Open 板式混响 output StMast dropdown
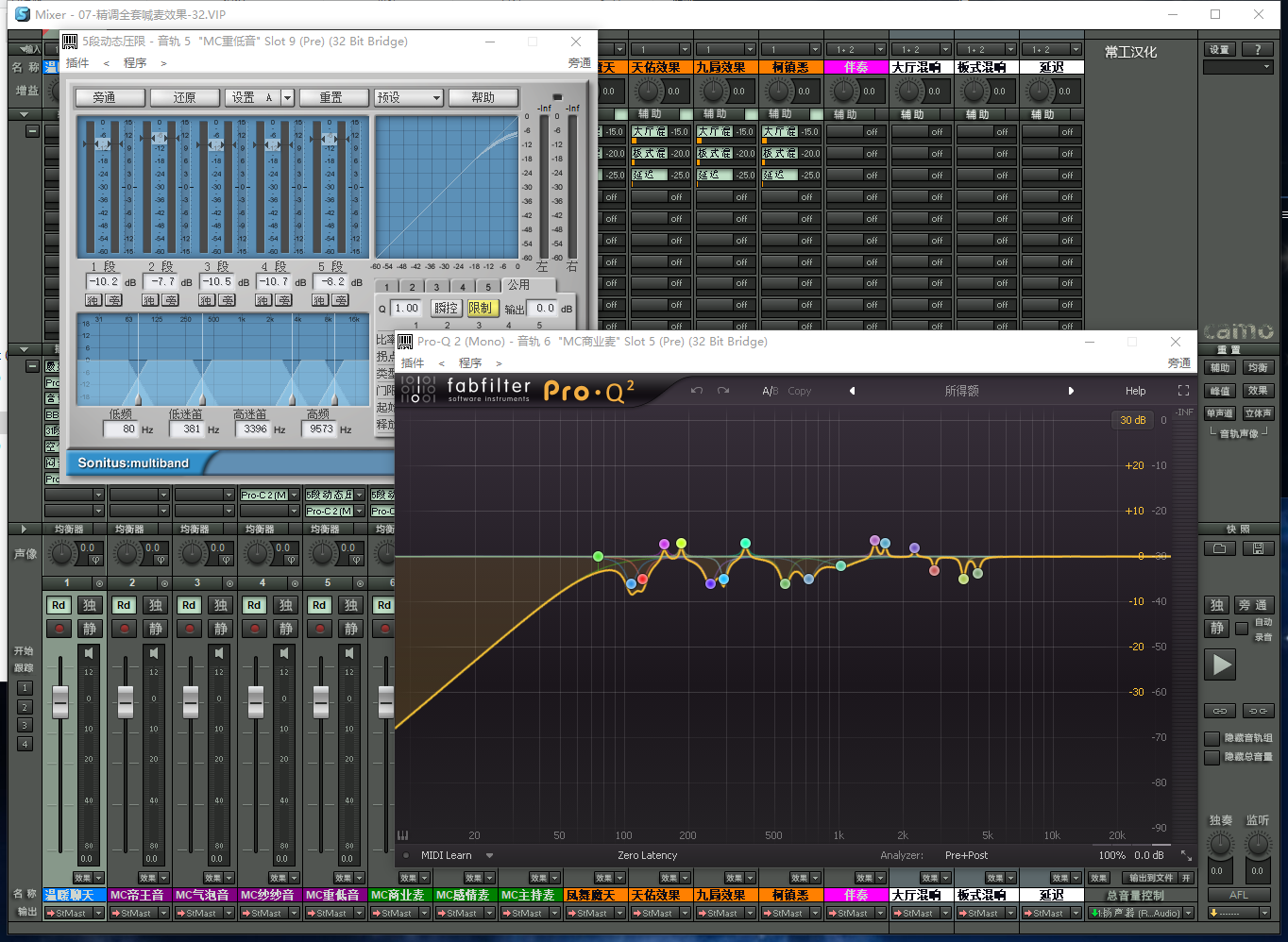Viewport: 1288px width, 942px height. [x=986, y=913]
